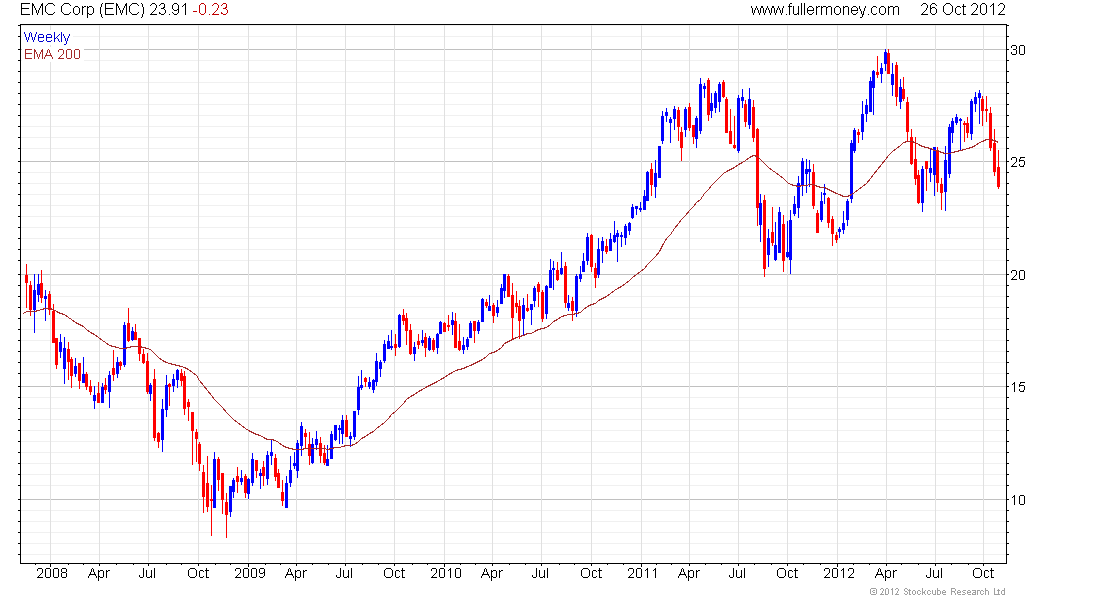Click the 30 price axis label

(x=1017, y=50)
